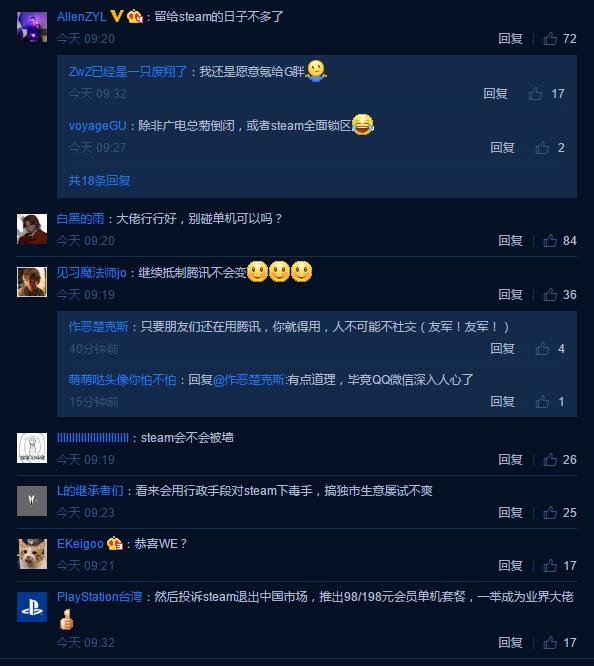Open the @作恶楚克斯 mention link
594x666 pixels.
[249, 380]
